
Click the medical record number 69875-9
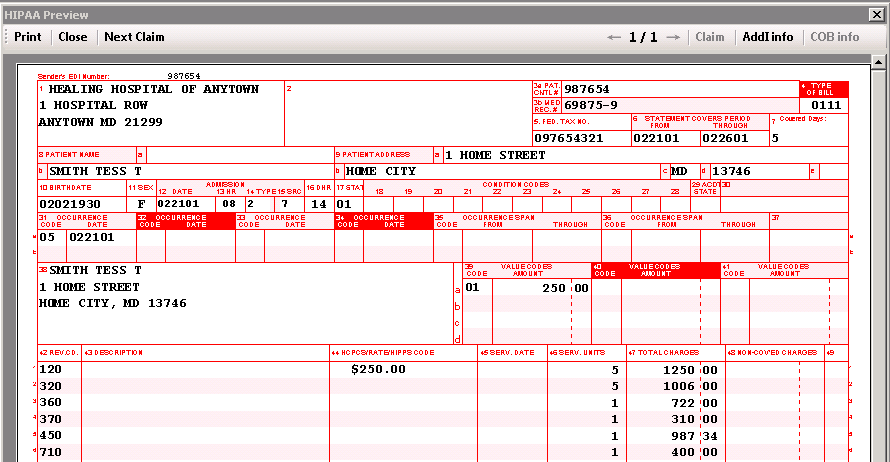tap(591, 105)
